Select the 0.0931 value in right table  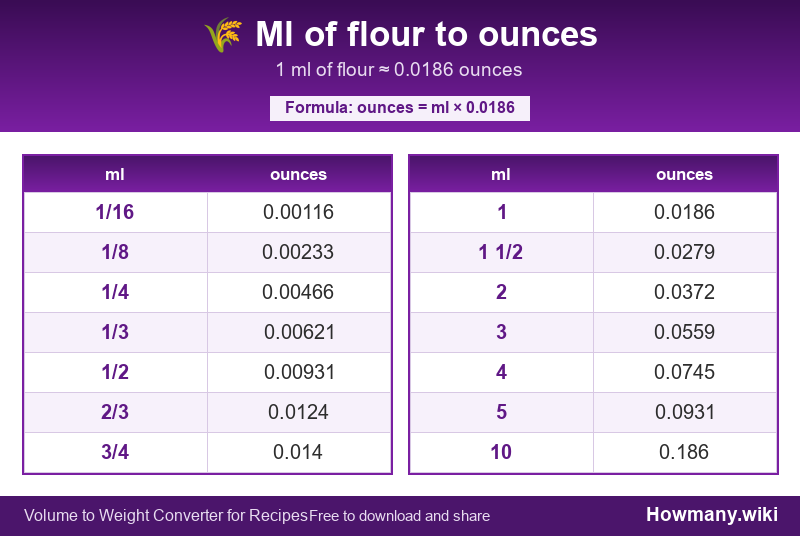[x=685, y=412]
